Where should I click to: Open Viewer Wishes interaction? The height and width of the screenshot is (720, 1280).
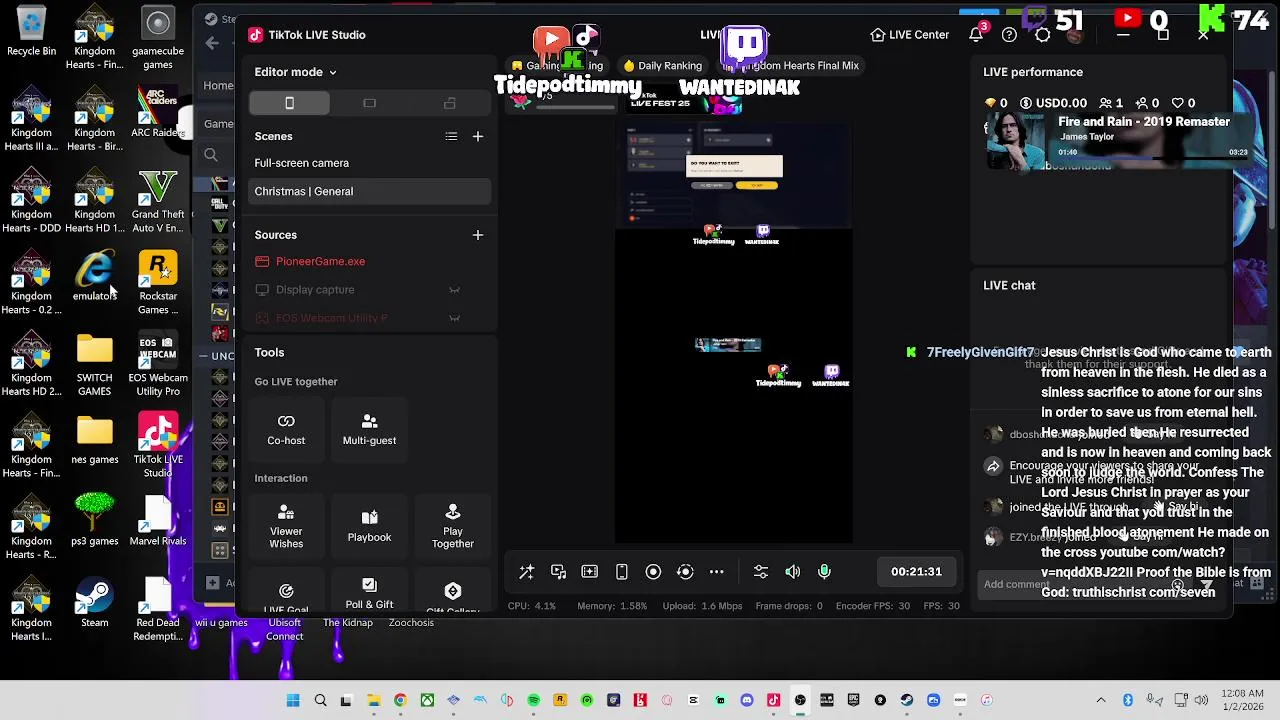(286, 526)
